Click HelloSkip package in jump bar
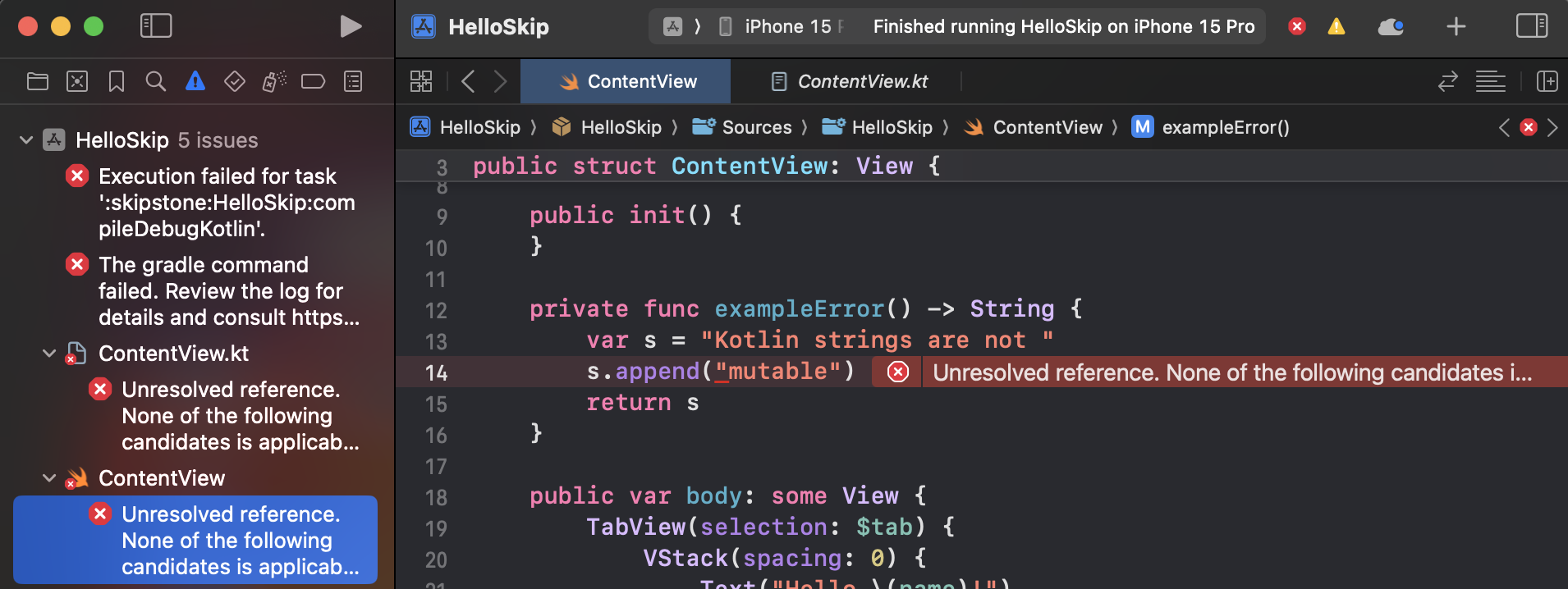The height and width of the screenshot is (589, 1568). 607,127
